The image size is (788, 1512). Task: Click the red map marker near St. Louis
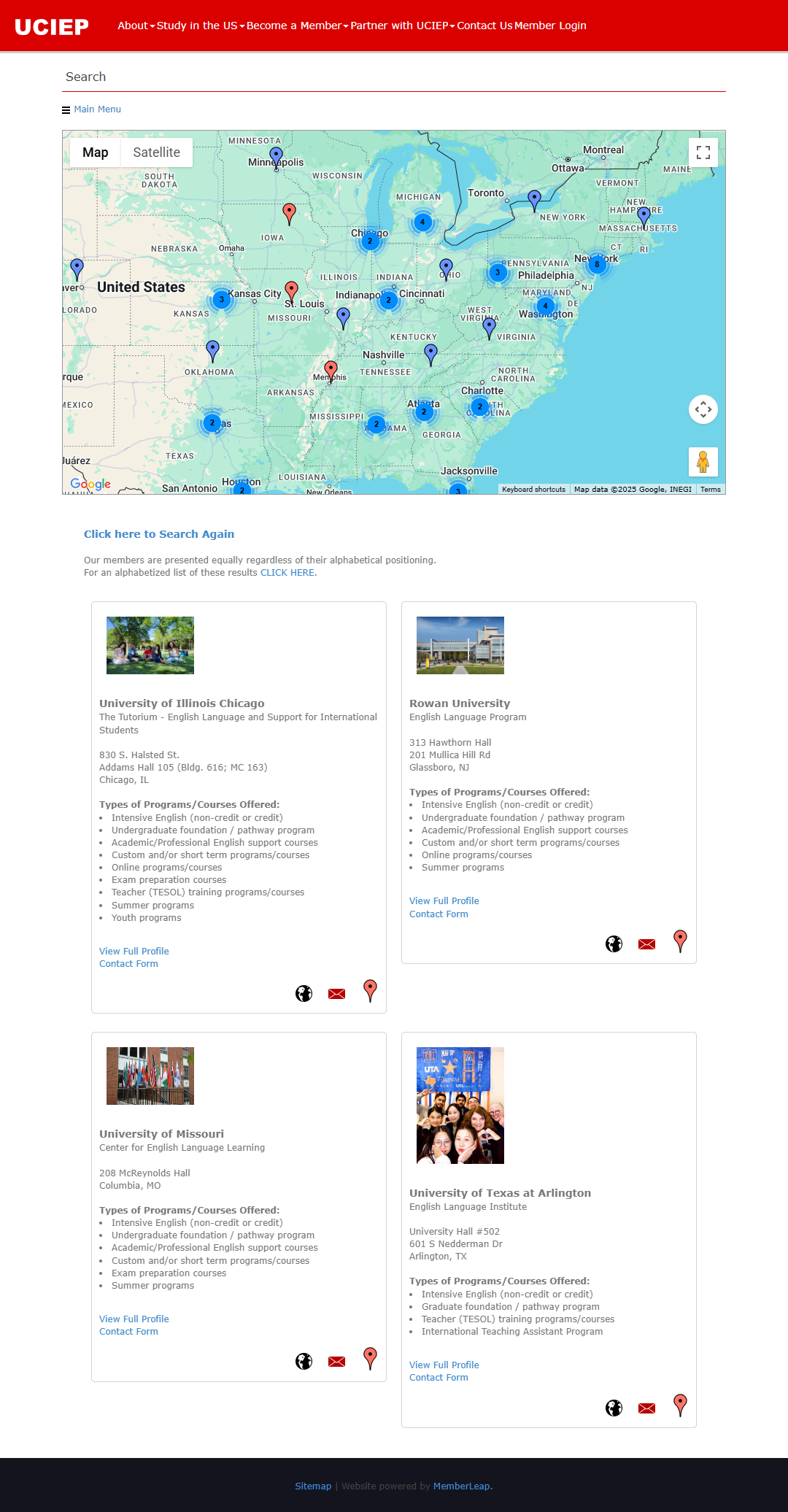pyautogui.click(x=291, y=291)
